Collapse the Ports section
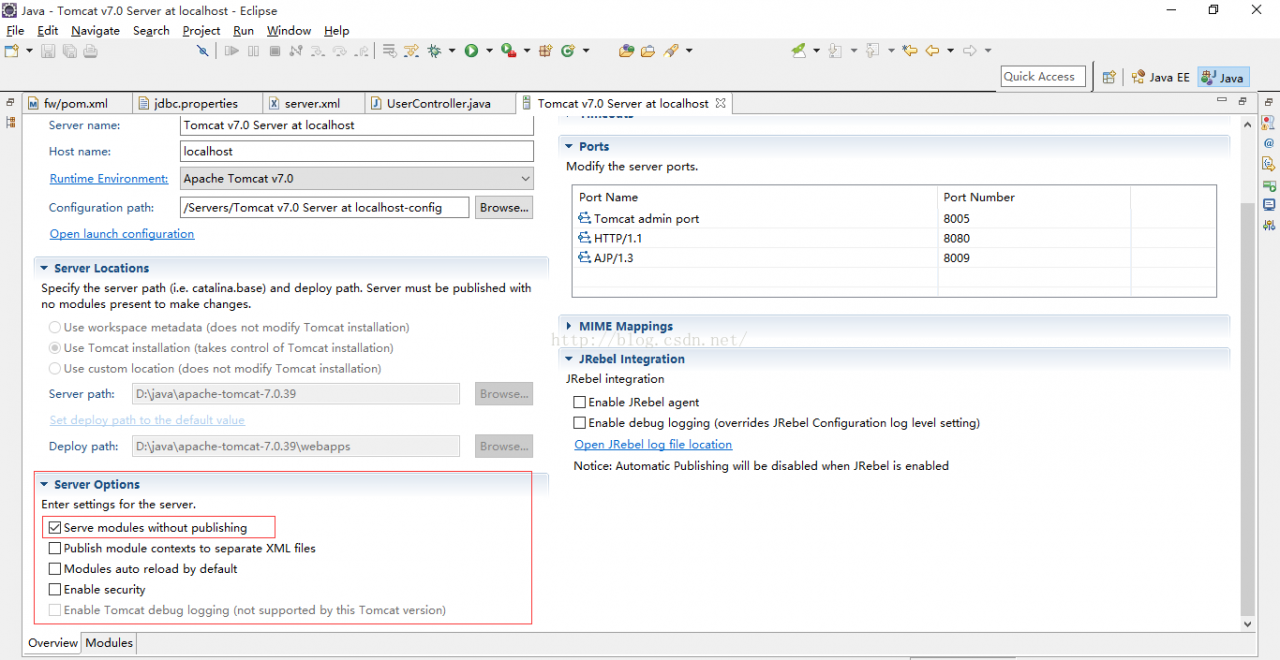This screenshot has height=660, width=1280. [x=569, y=146]
